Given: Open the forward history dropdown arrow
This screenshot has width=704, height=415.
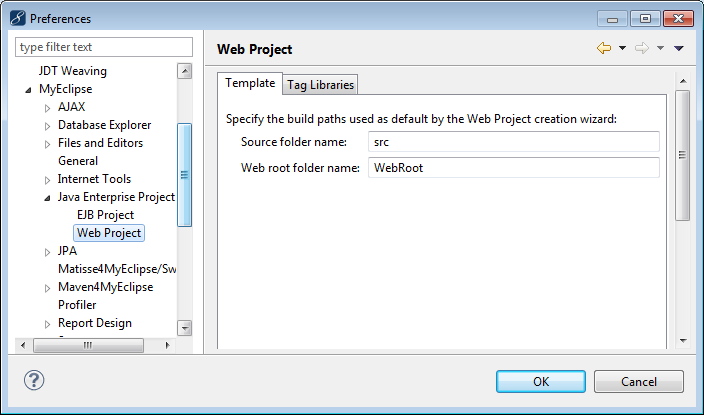Looking at the screenshot, I should 660,48.
